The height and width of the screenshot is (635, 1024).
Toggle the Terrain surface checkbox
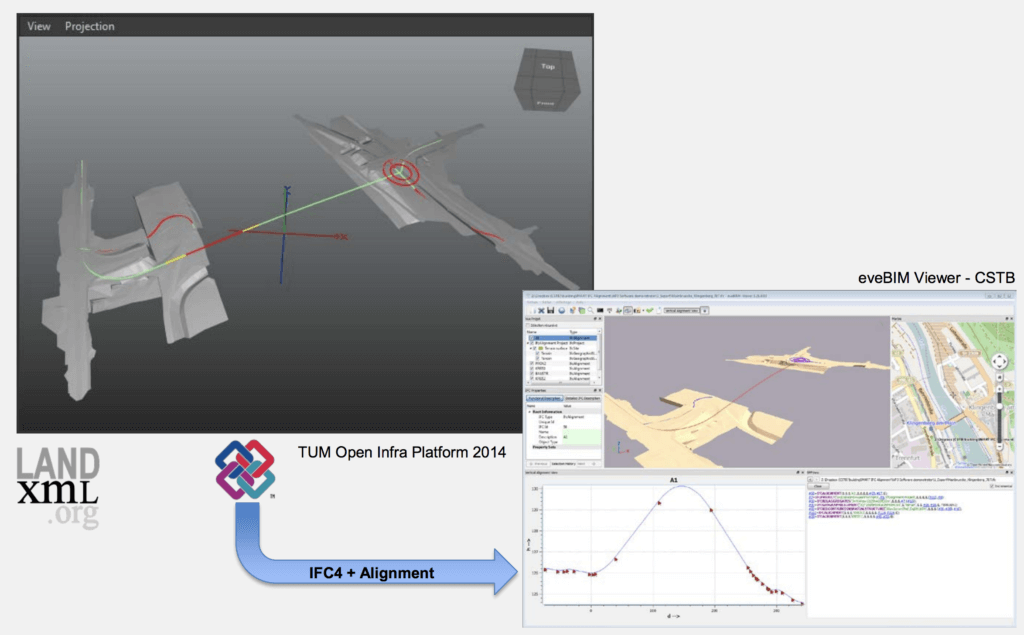pyautogui.click(x=535, y=348)
